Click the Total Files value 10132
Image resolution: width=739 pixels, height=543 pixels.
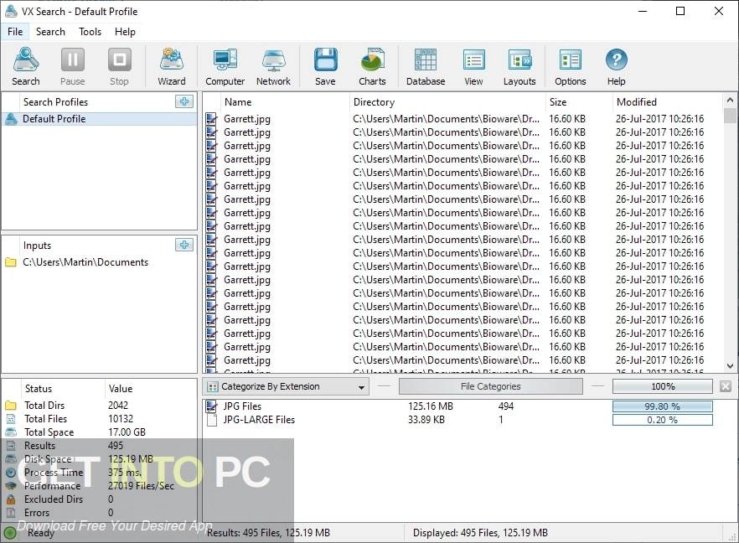[121, 419]
